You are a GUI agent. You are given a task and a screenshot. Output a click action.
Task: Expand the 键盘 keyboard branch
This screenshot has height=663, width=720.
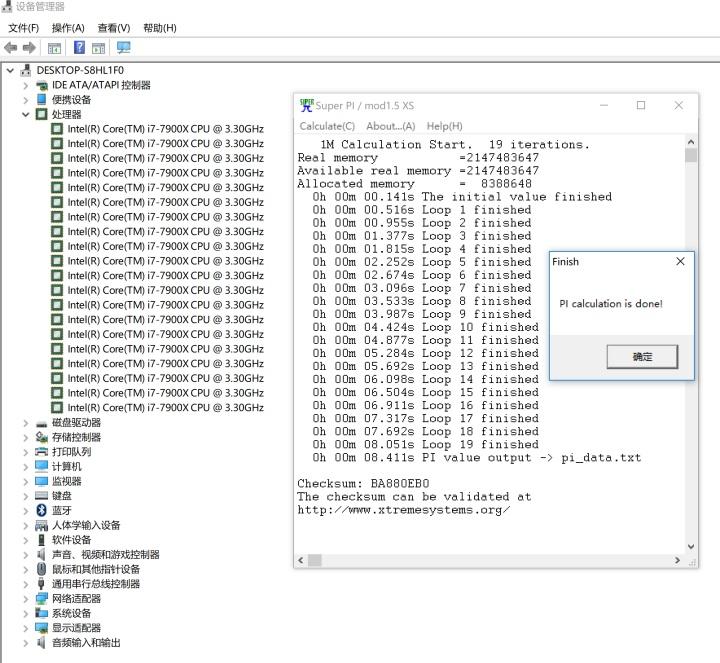(x=26, y=496)
